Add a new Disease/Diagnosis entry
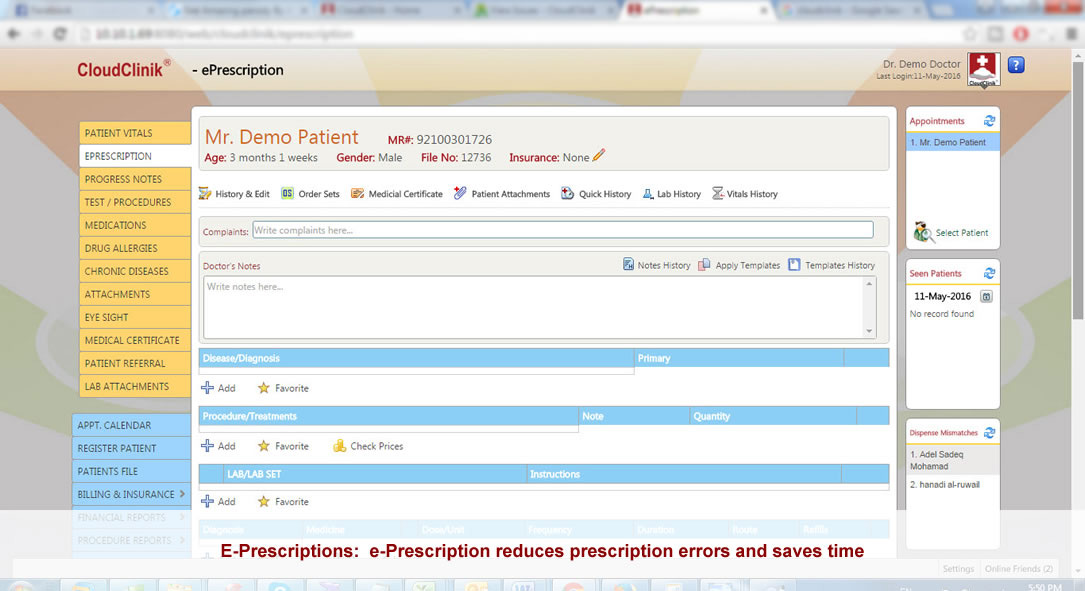Screen dimensions: 1085x591 click(x=218, y=388)
